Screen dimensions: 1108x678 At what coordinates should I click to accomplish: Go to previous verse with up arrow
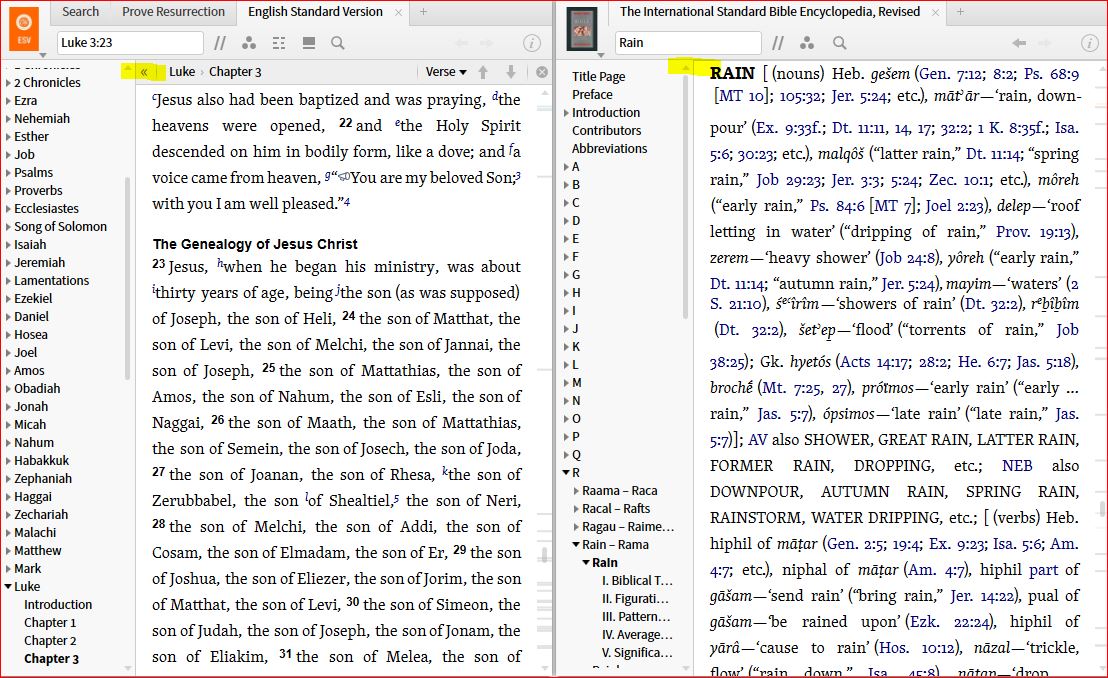point(483,72)
